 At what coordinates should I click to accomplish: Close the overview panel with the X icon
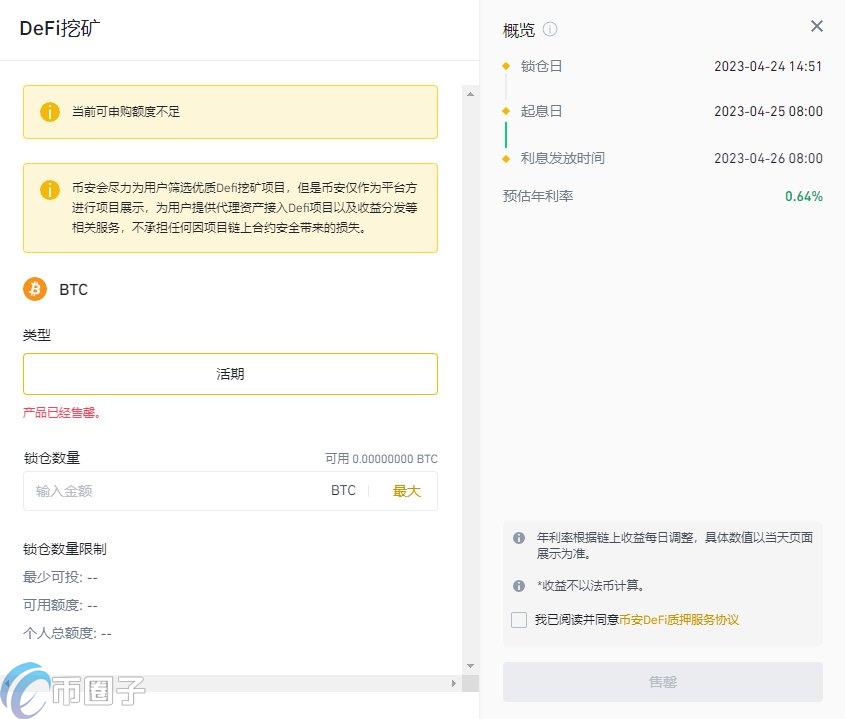click(816, 26)
